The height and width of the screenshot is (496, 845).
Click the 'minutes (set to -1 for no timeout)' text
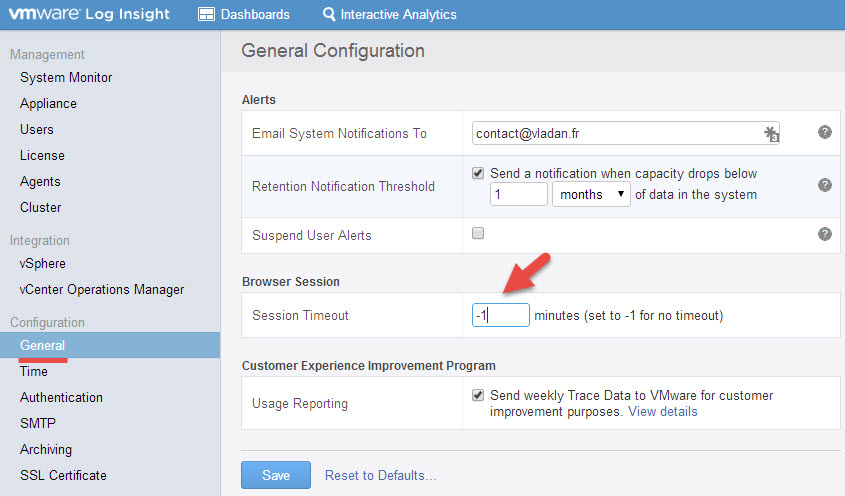[628, 315]
